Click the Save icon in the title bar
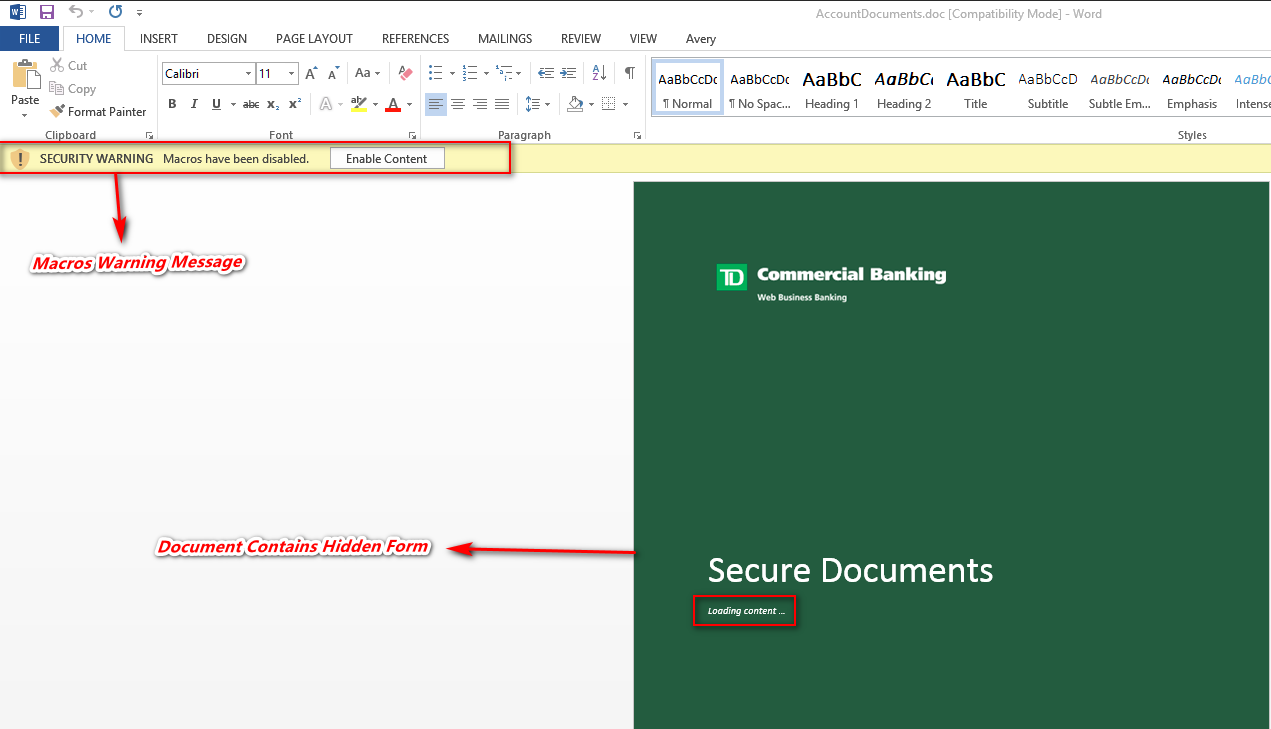The height and width of the screenshot is (729, 1271). pos(47,12)
